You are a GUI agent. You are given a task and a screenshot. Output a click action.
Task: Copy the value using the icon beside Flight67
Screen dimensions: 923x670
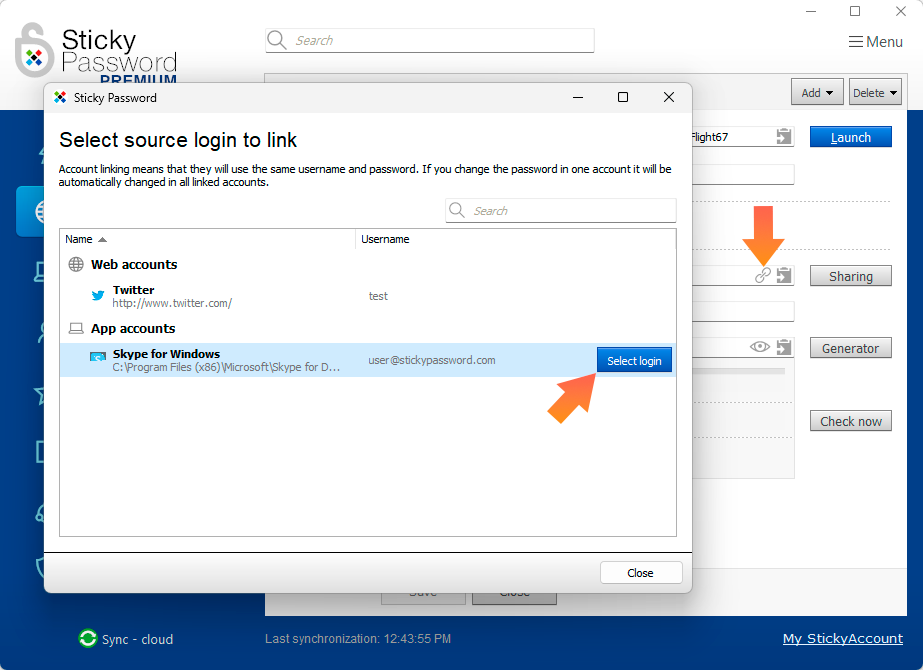tap(784, 137)
